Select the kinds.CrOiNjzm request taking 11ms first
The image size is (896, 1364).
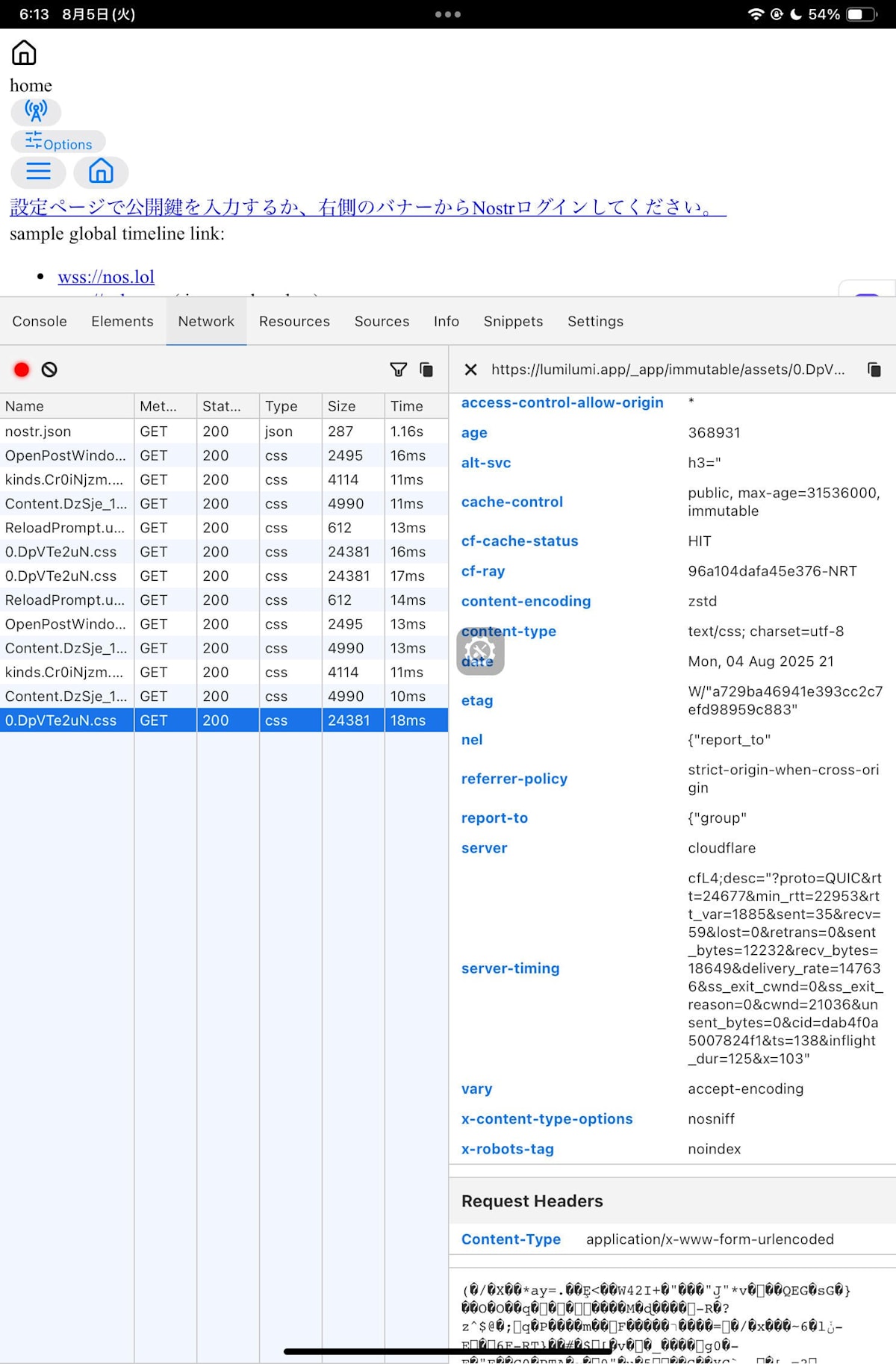(224, 479)
